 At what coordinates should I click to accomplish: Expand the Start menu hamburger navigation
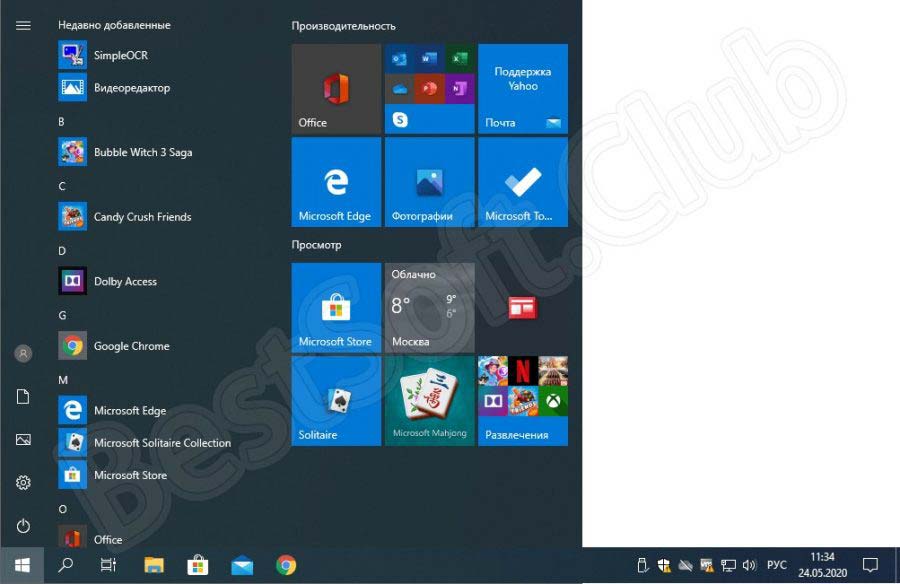(23, 25)
